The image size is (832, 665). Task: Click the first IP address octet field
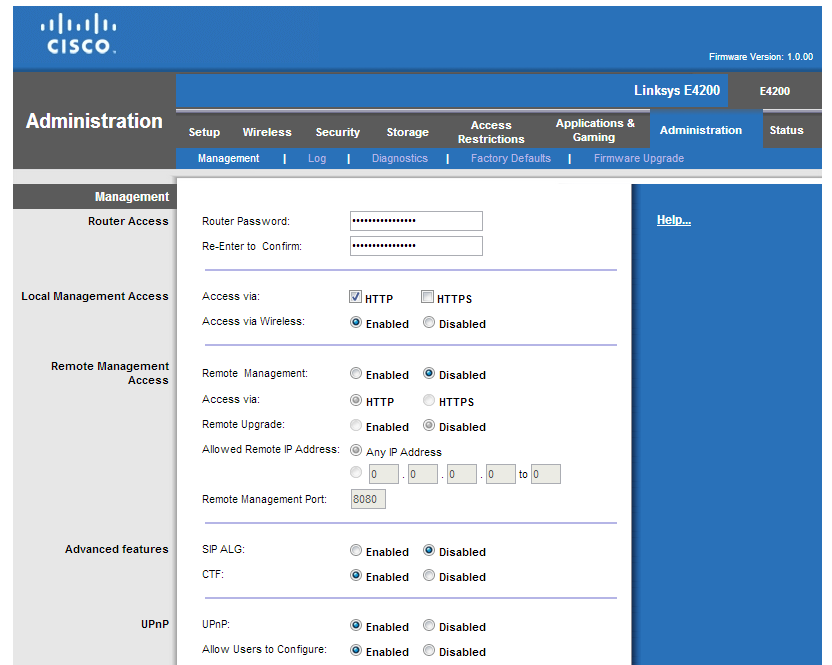(383, 474)
